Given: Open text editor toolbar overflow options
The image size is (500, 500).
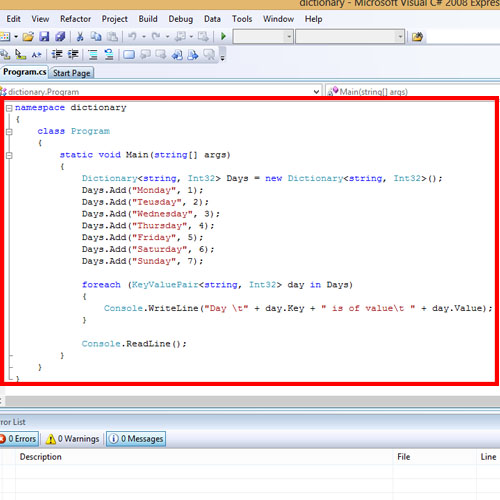Looking at the screenshot, I should (x=223, y=55).
